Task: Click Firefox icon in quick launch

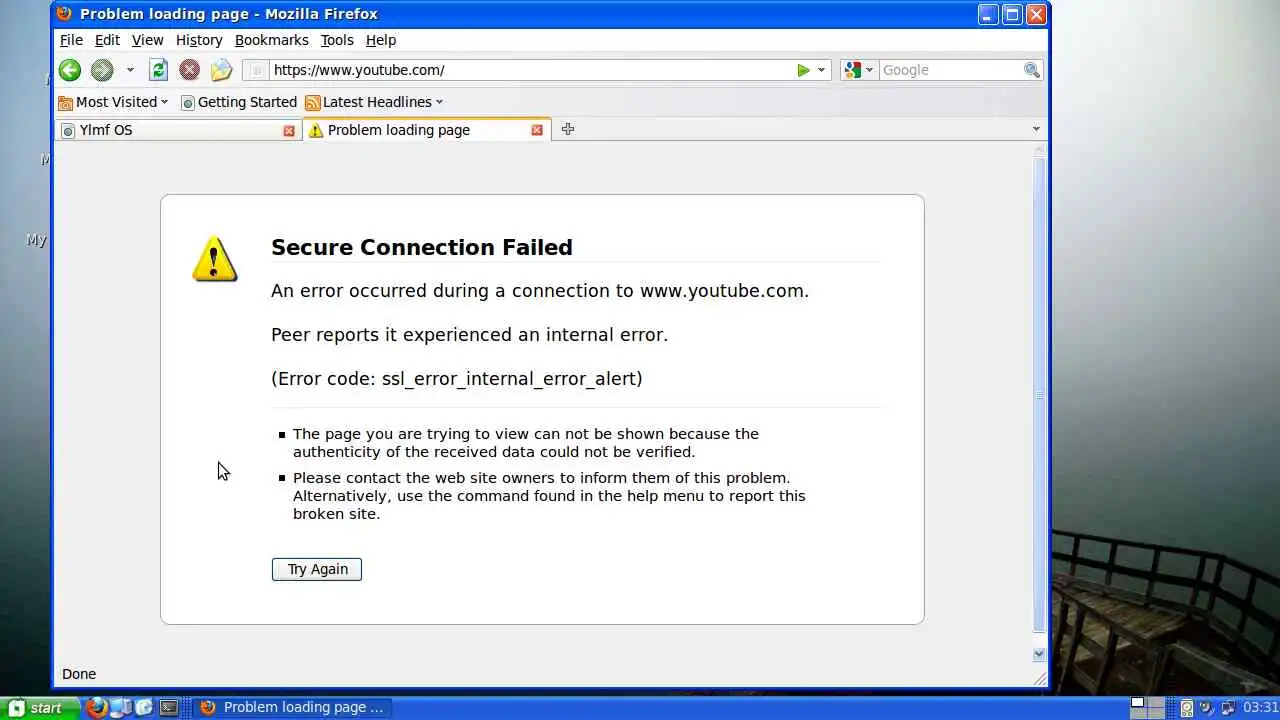Action: [96, 708]
